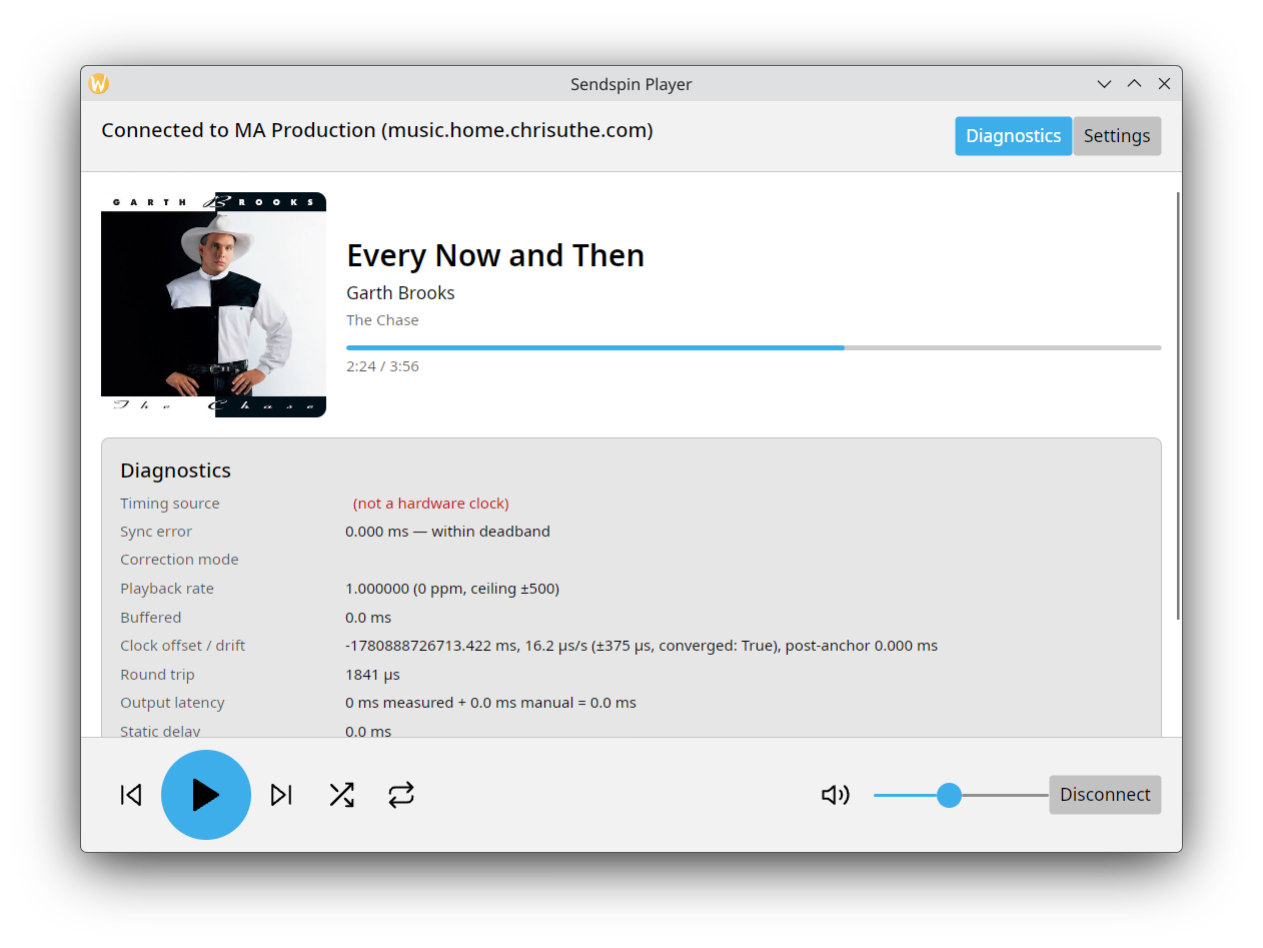
Task: Click the Buffered label
Action: pyautogui.click(x=151, y=617)
